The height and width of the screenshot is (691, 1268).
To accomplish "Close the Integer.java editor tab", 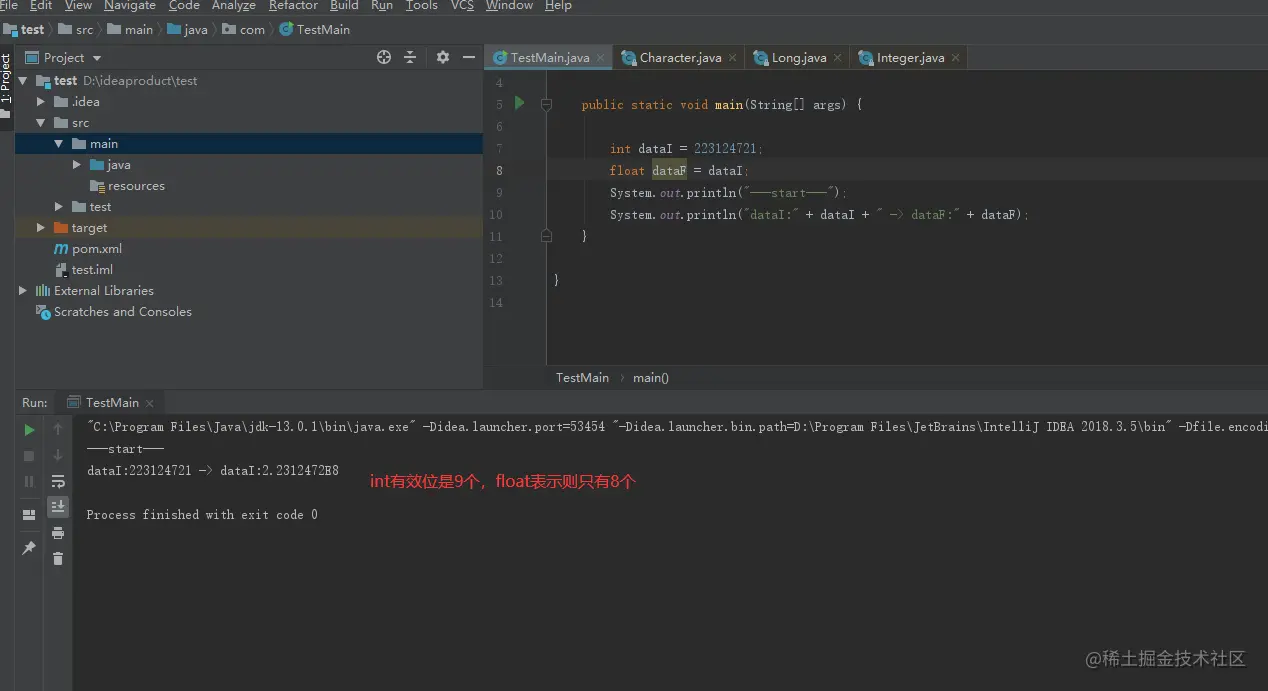I will (x=956, y=58).
